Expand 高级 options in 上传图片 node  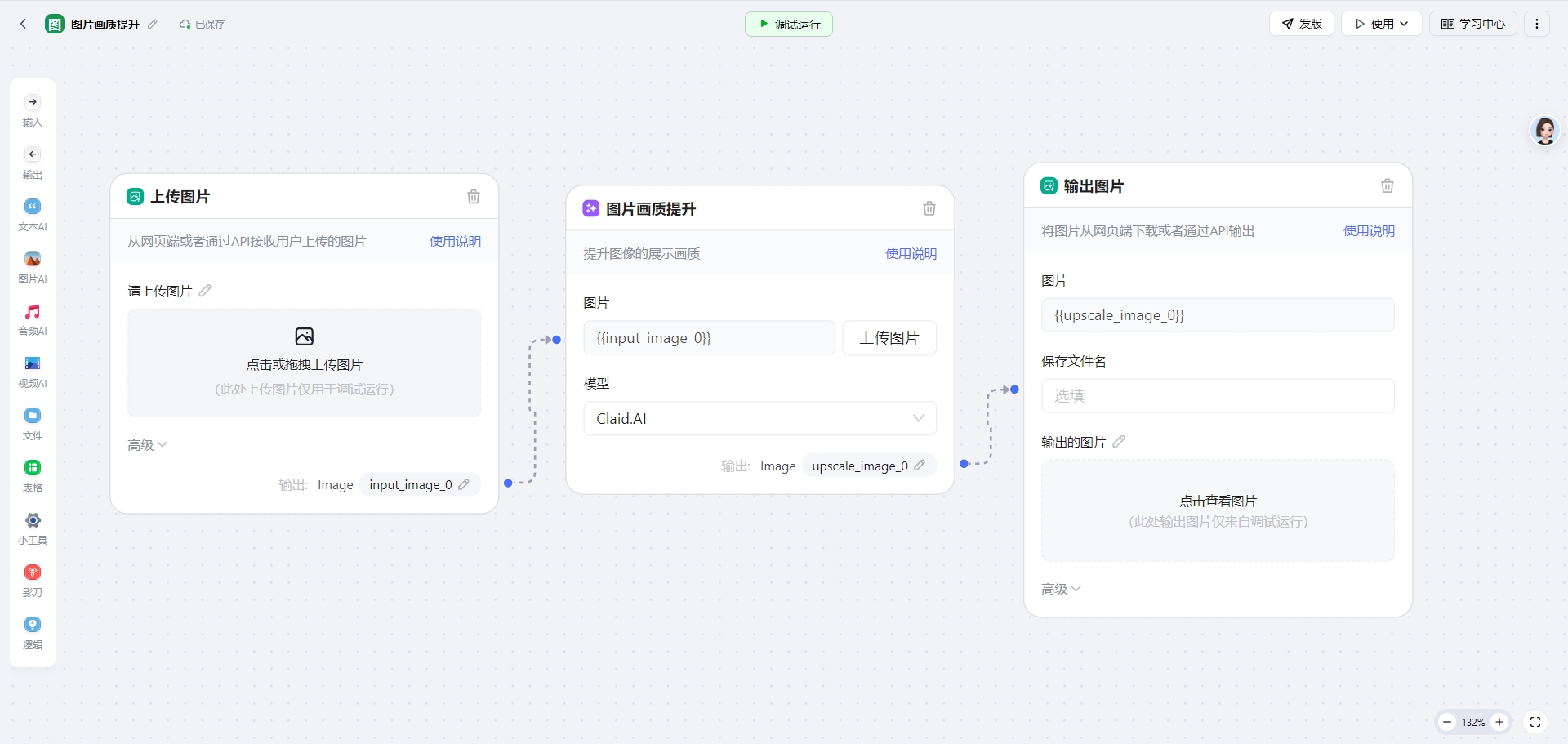[147, 445]
